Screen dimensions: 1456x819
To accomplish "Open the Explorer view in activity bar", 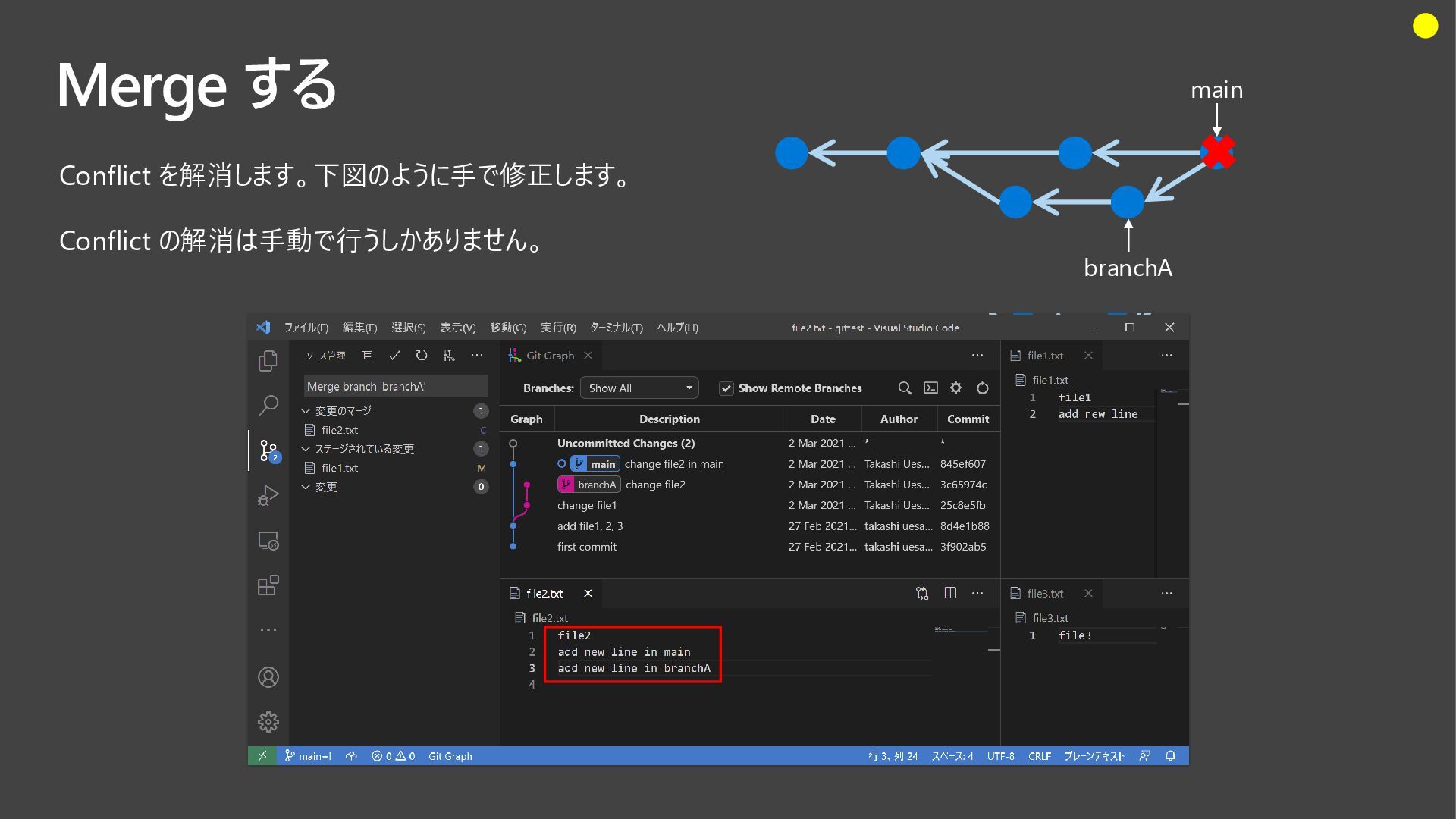I will pyautogui.click(x=268, y=361).
